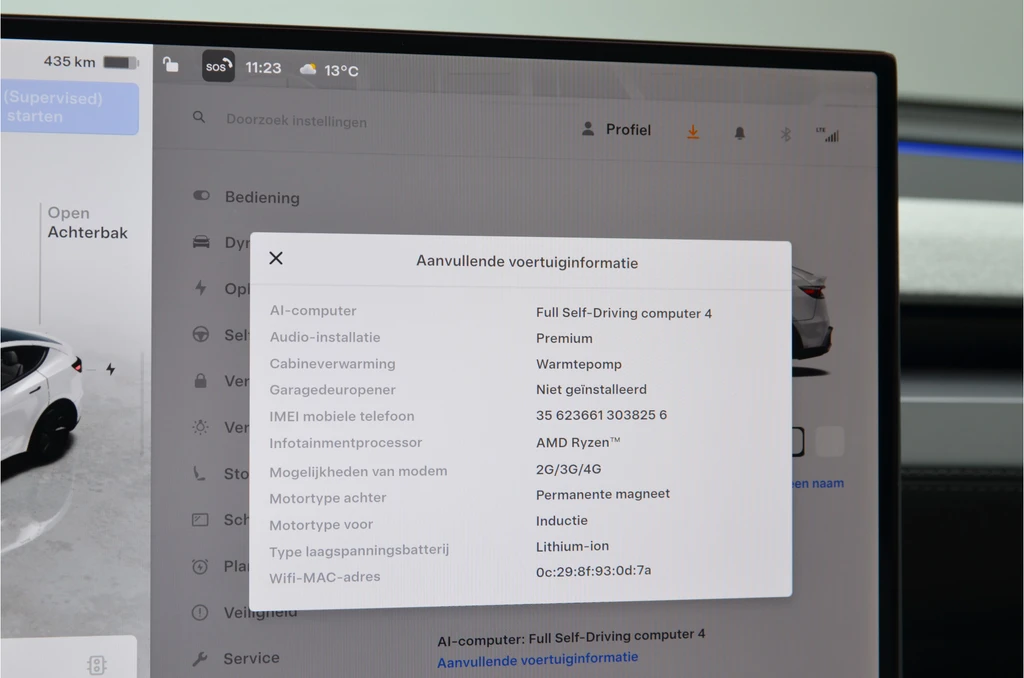Screen dimensions: 1024x678
Task: Click the 'AMD Ryzen' value
Action: (578, 442)
